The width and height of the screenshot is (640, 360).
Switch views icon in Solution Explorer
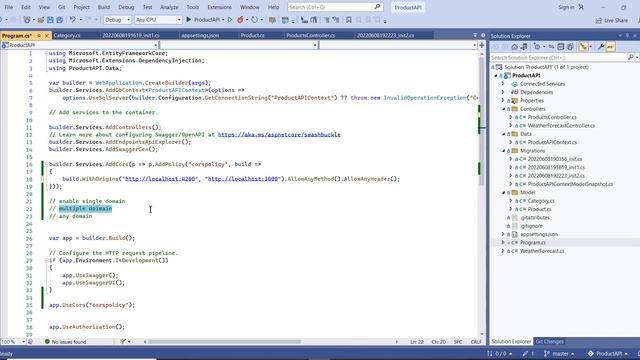[x=524, y=47]
